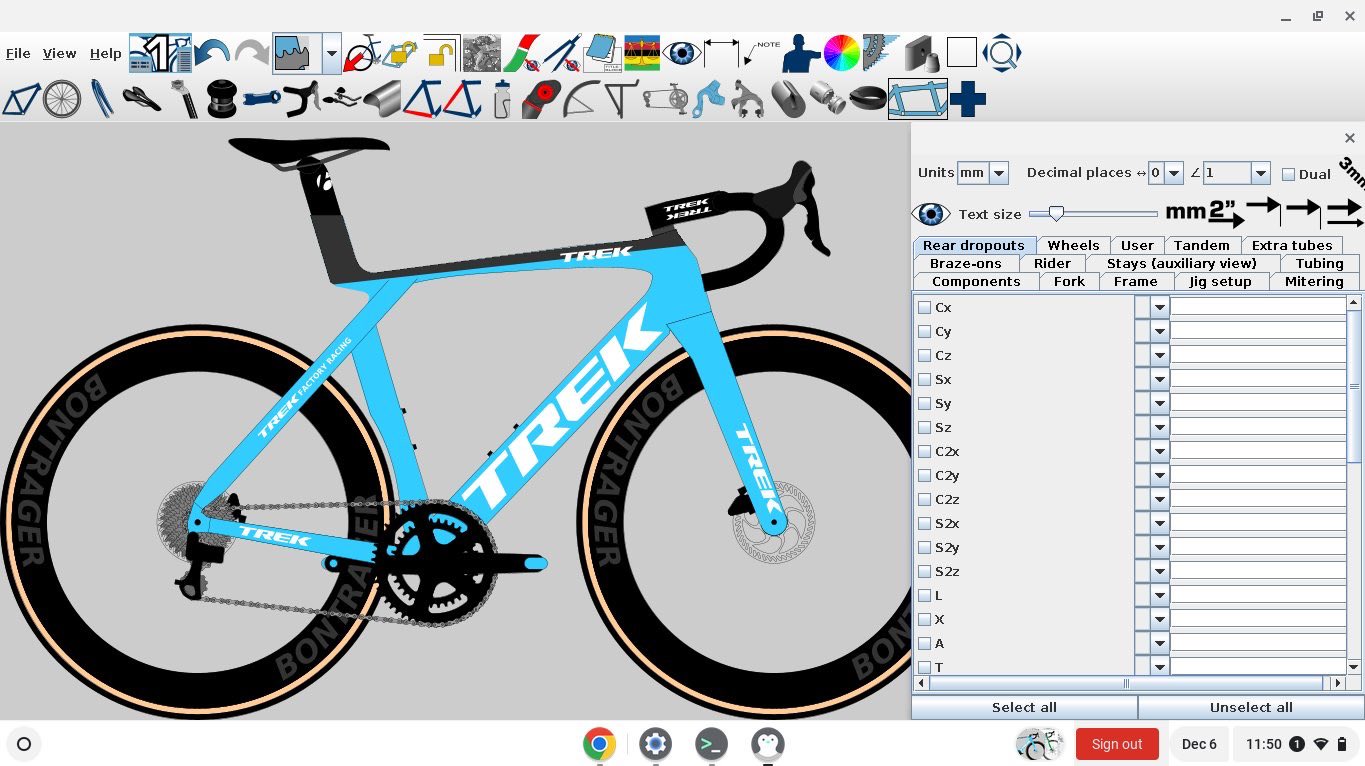Image resolution: width=1365 pixels, height=766 pixels.
Task: Check the S2z dimension checkbox
Action: tap(925, 572)
